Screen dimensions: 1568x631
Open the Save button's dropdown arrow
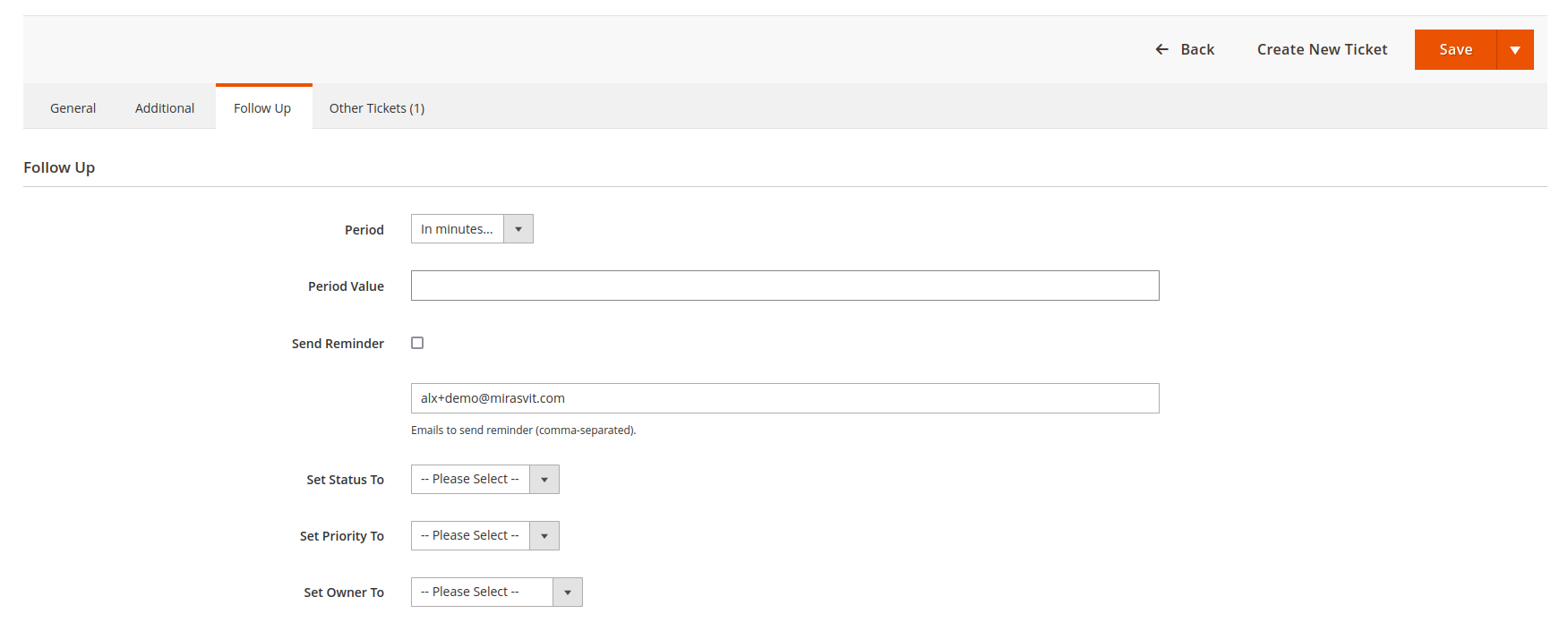(1514, 50)
